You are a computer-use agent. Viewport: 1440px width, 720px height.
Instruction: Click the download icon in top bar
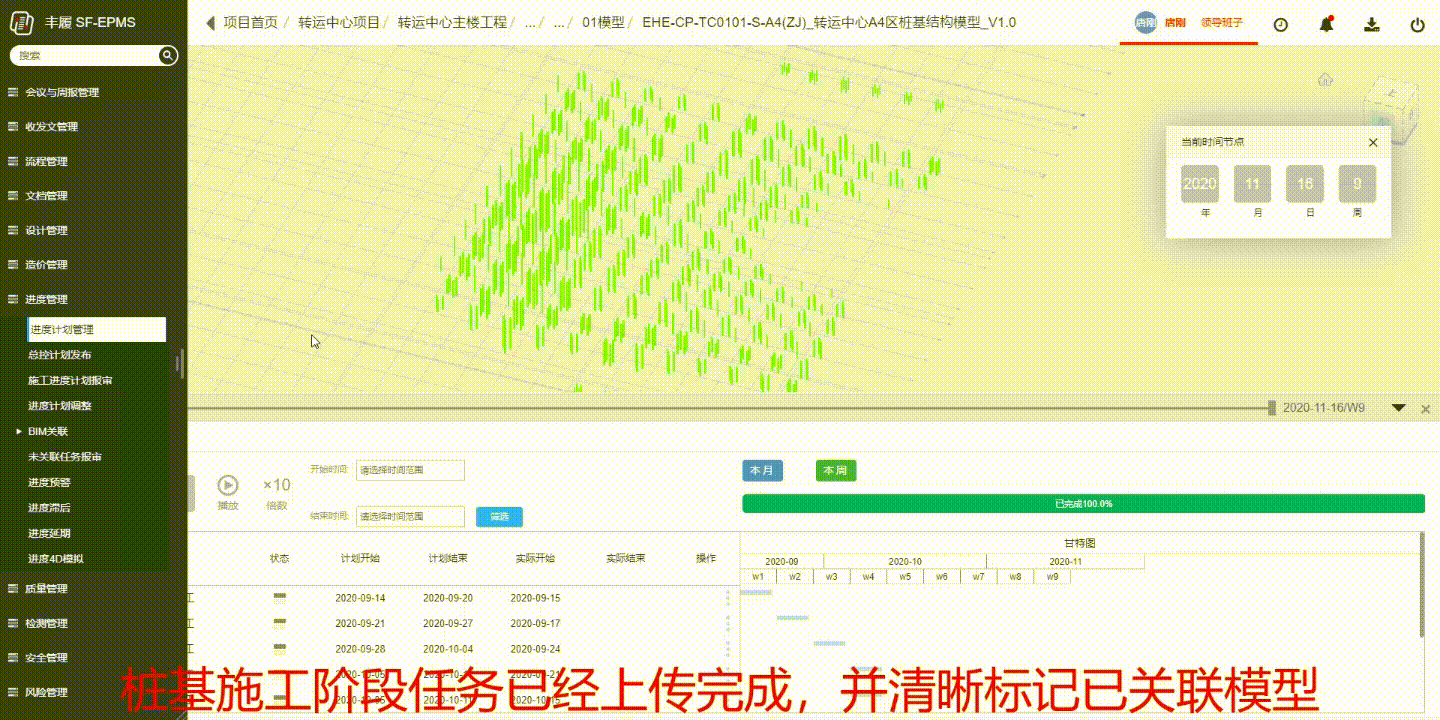tap(1372, 25)
